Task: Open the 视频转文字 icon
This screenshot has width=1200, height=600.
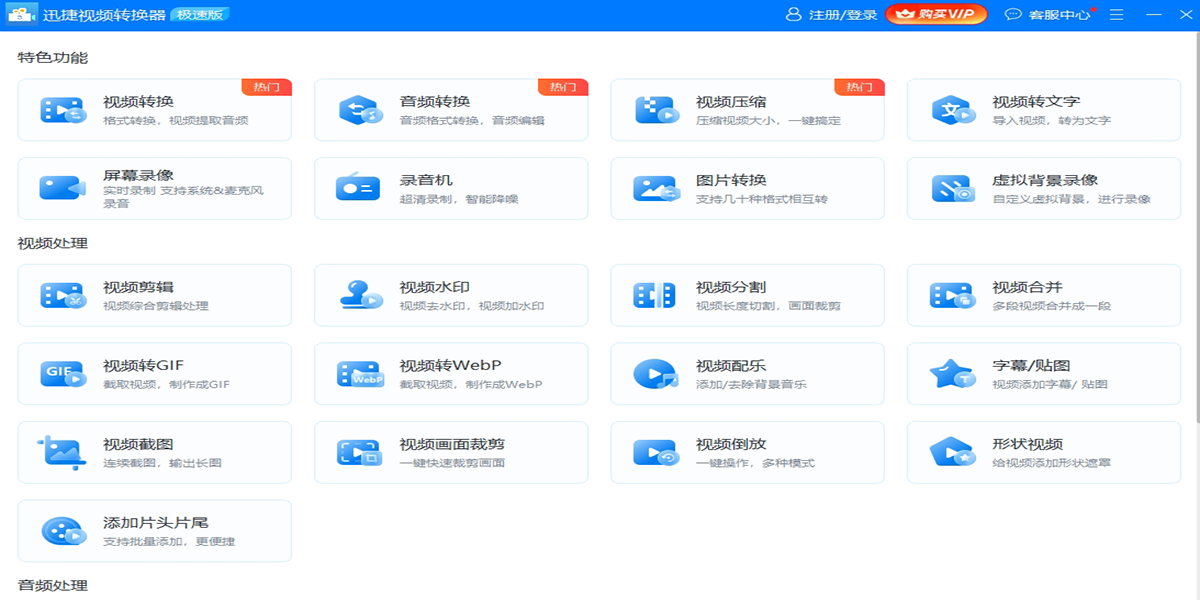Action: (x=952, y=110)
